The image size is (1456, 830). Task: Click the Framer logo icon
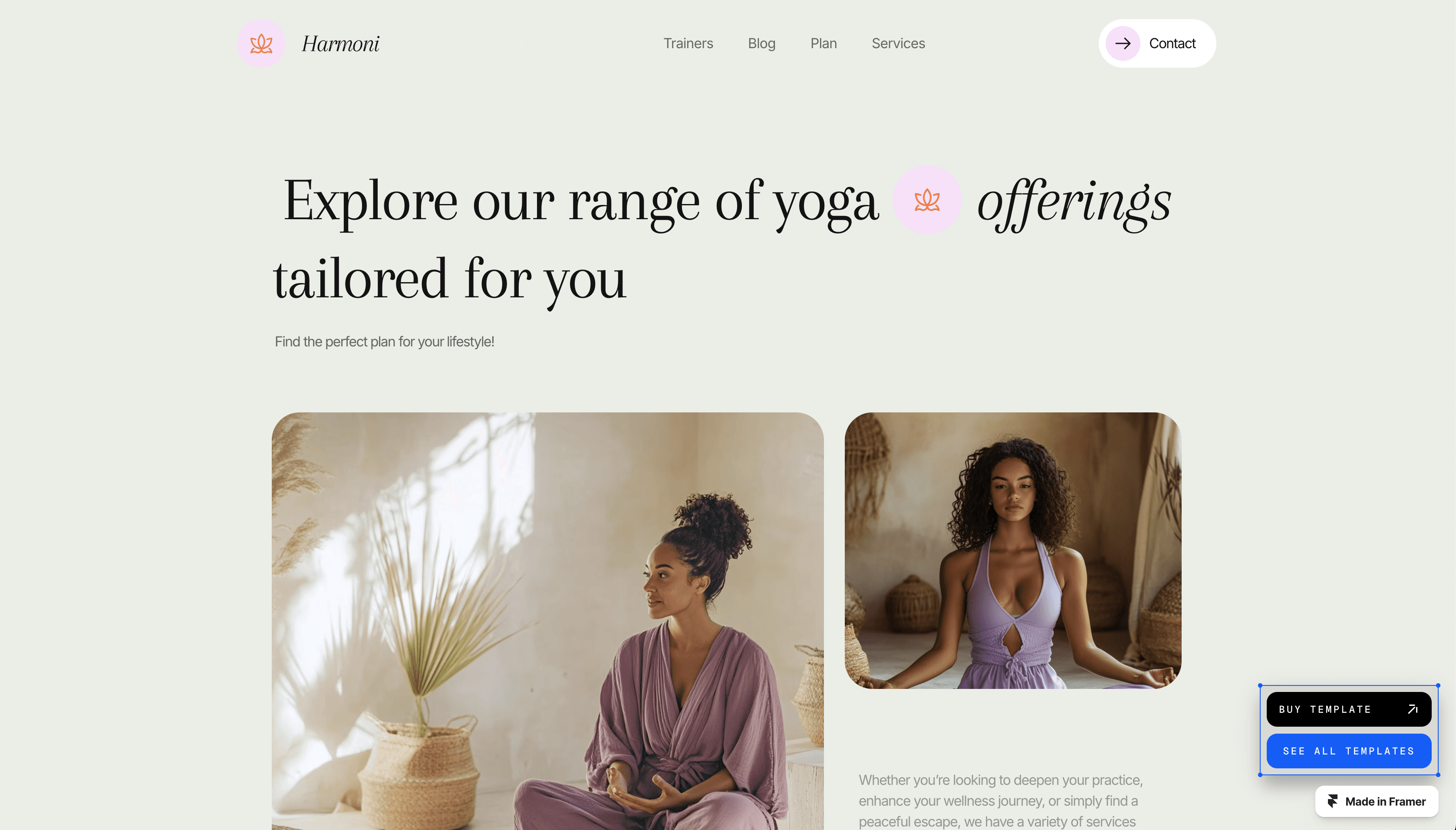tap(1332, 801)
